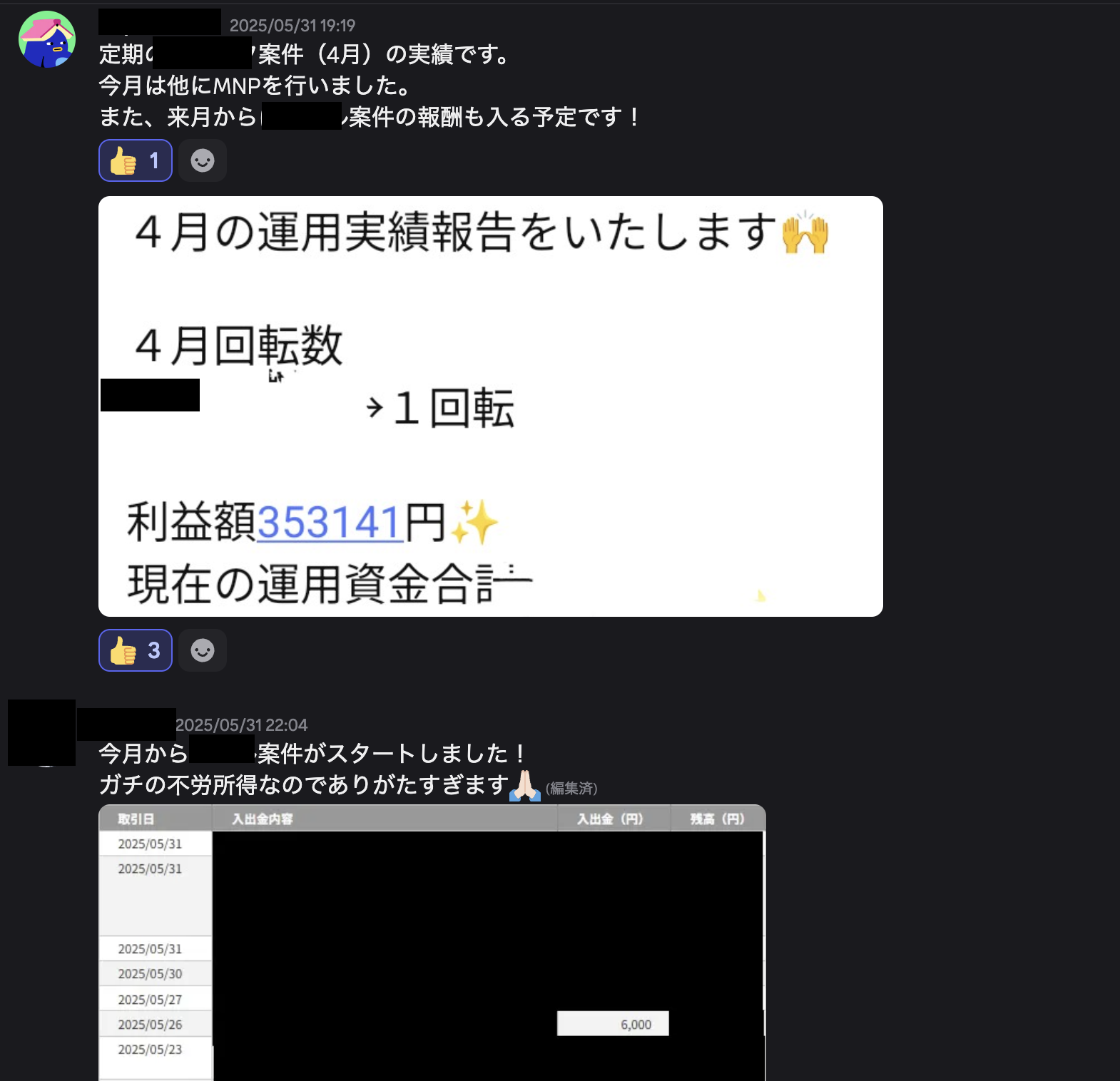Click the redacted avatar of second message author
This screenshot has height=1081, width=1120.
(x=41, y=733)
